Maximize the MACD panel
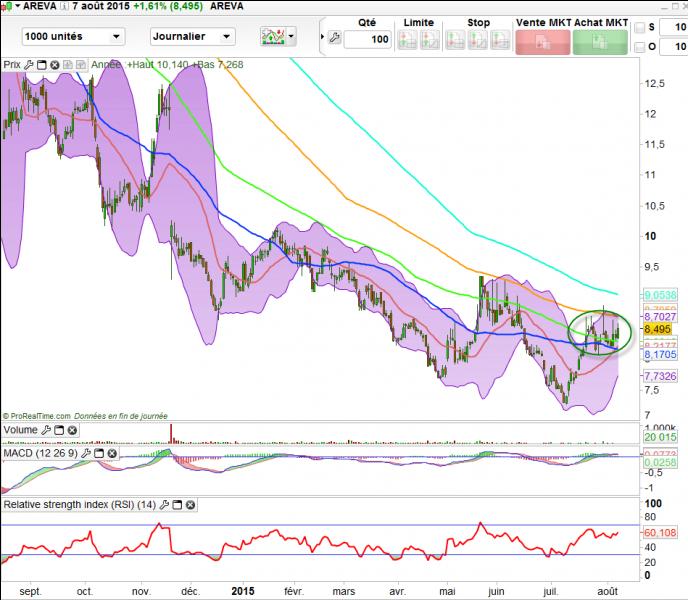Image resolution: width=688 pixels, height=600 pixels. click(x=99, y=453)
